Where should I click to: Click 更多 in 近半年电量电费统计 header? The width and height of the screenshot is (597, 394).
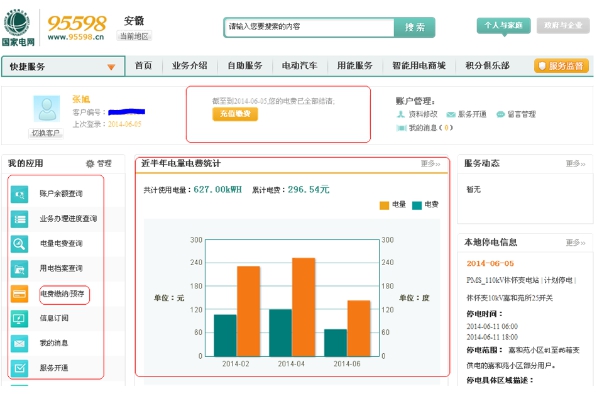click(430, 164)
